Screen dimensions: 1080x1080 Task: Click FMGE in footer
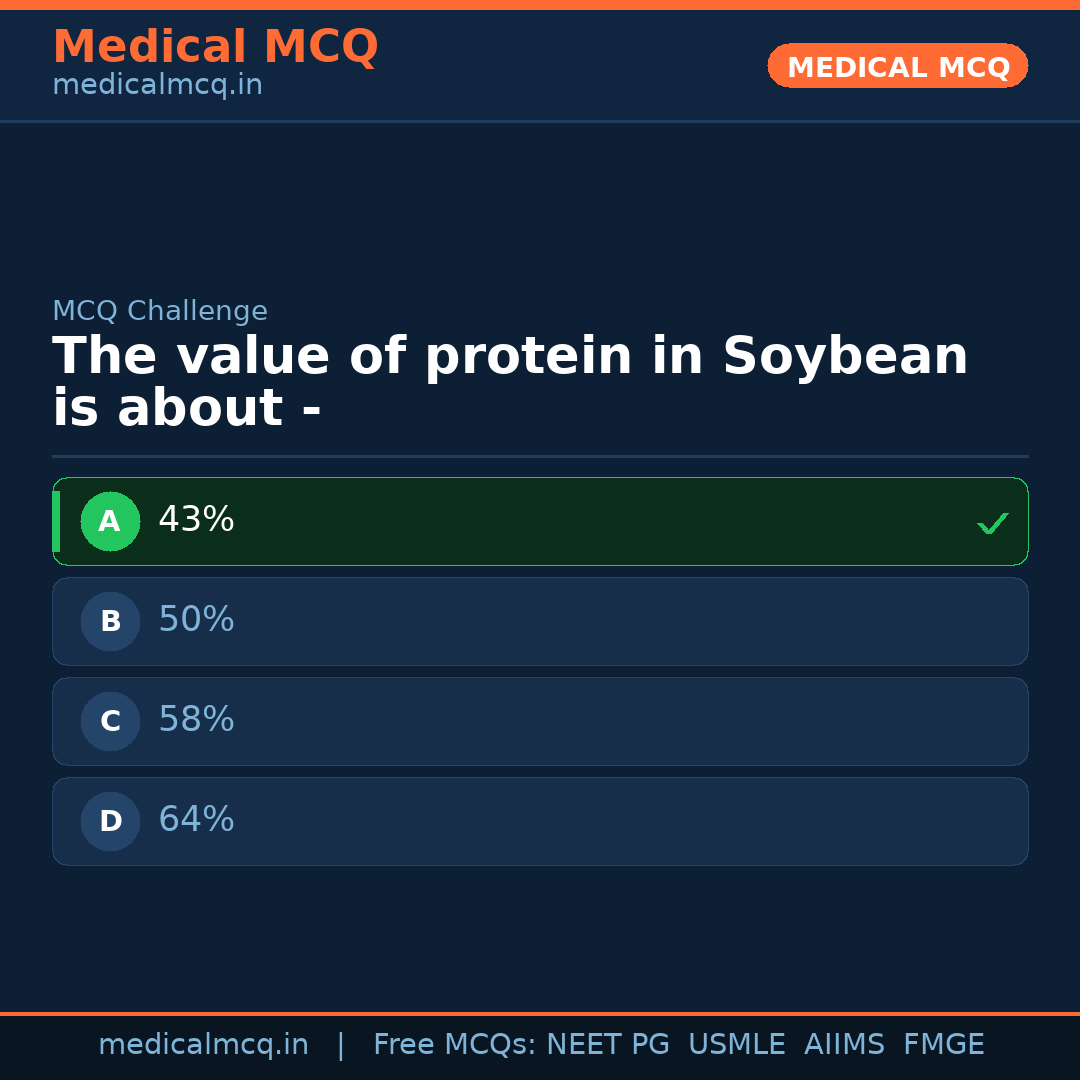tap(943, 1045)
